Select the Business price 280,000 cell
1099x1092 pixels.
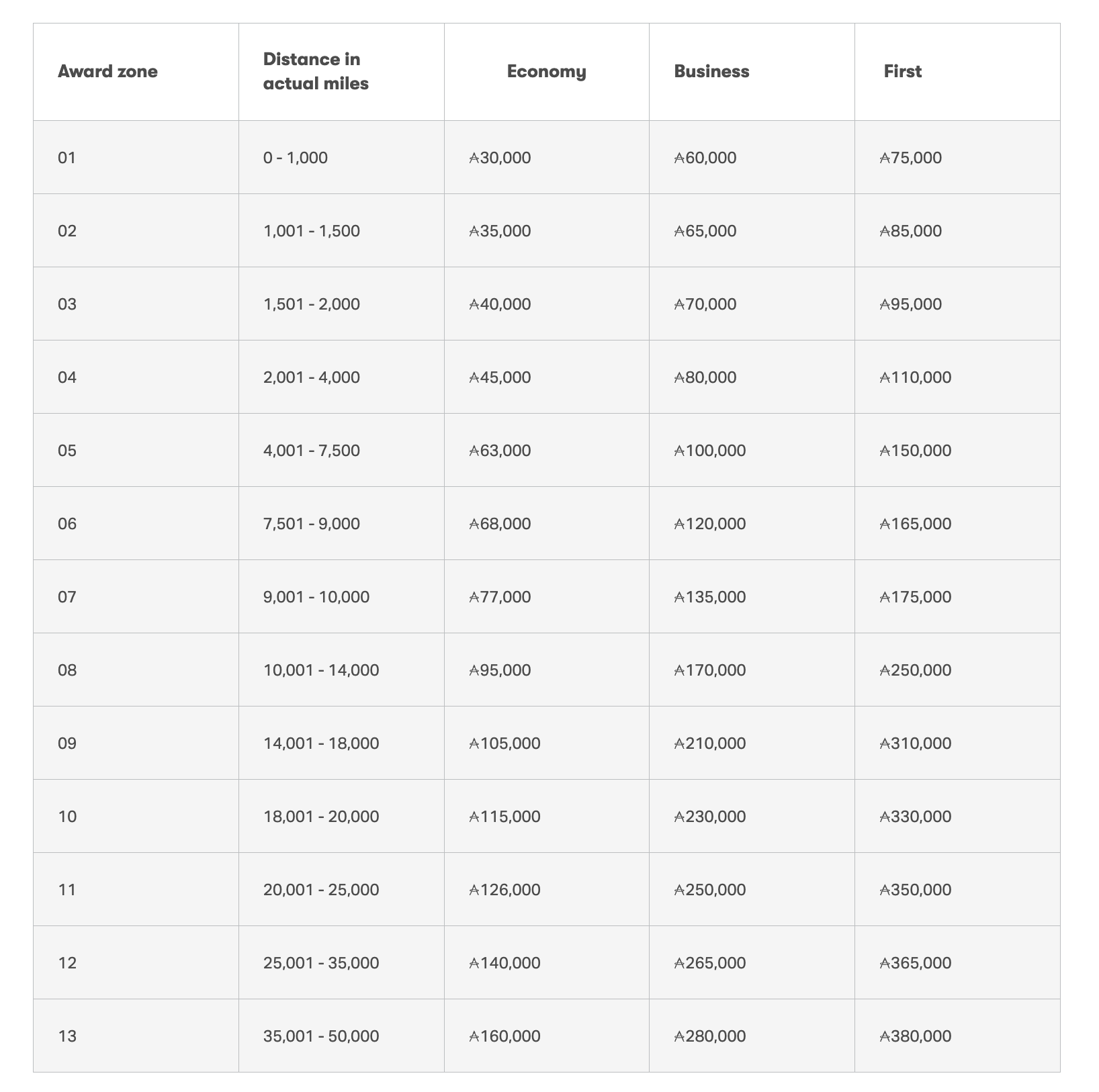tap(752, 1036)
